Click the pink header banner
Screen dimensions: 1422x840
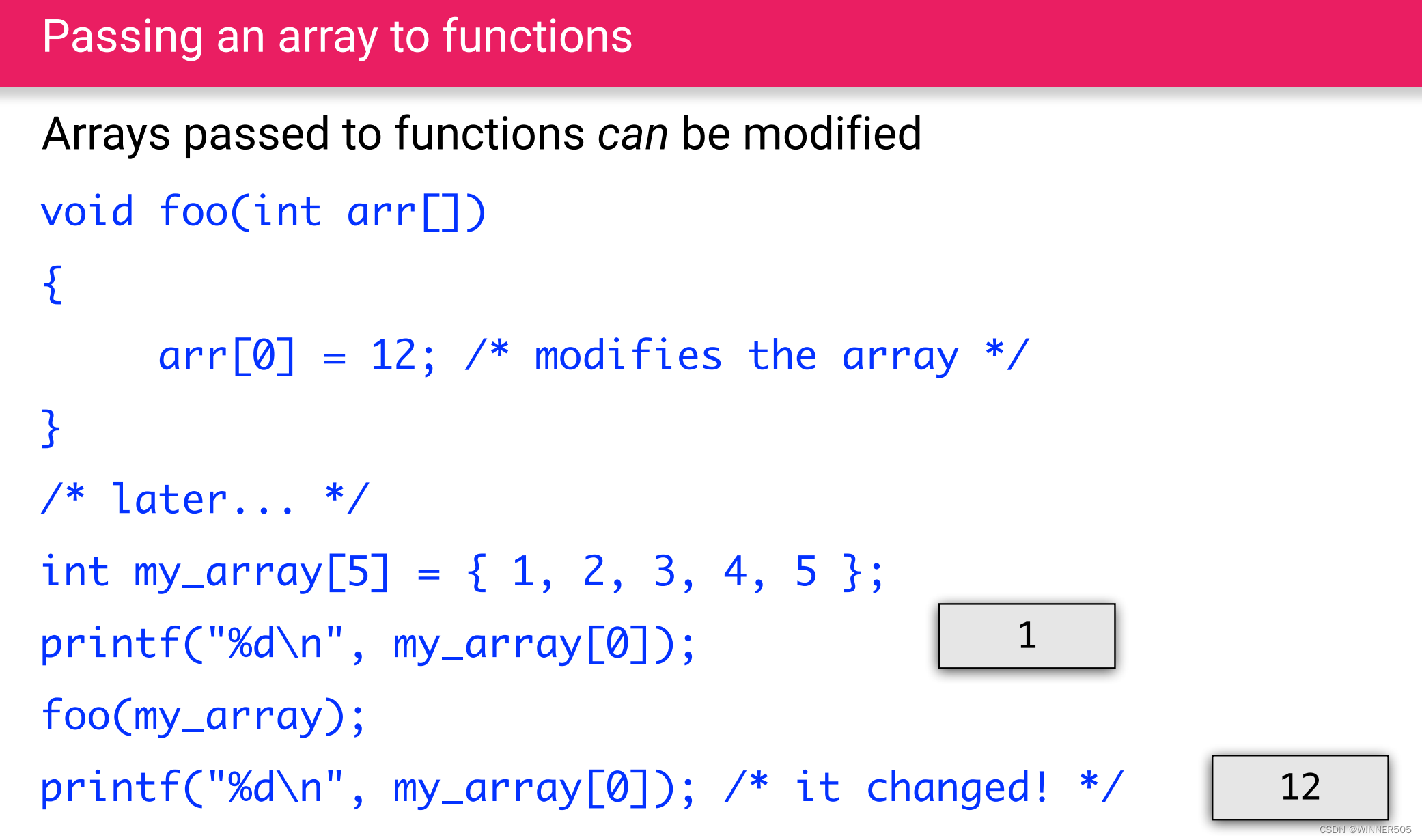pyautogui.click(x=1024, y=44)
